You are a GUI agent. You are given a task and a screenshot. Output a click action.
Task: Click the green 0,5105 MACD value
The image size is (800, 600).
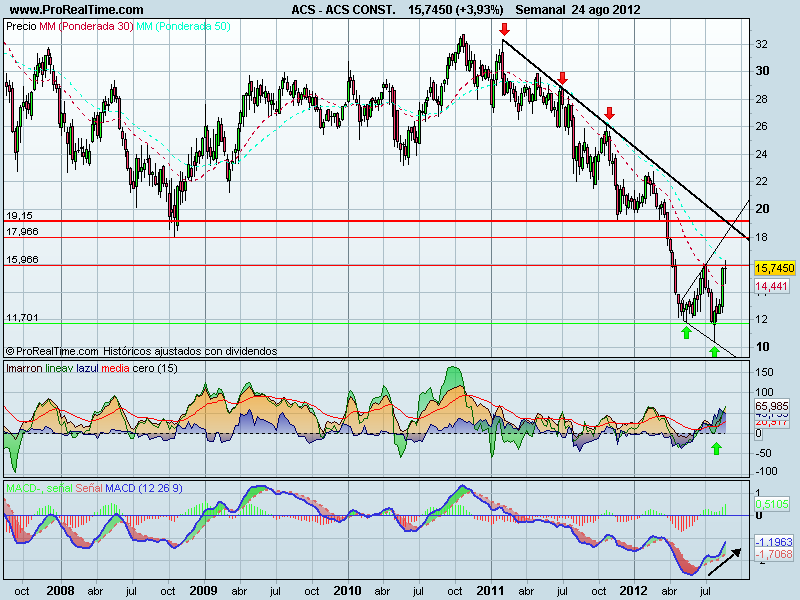click(x=772, y=504)
